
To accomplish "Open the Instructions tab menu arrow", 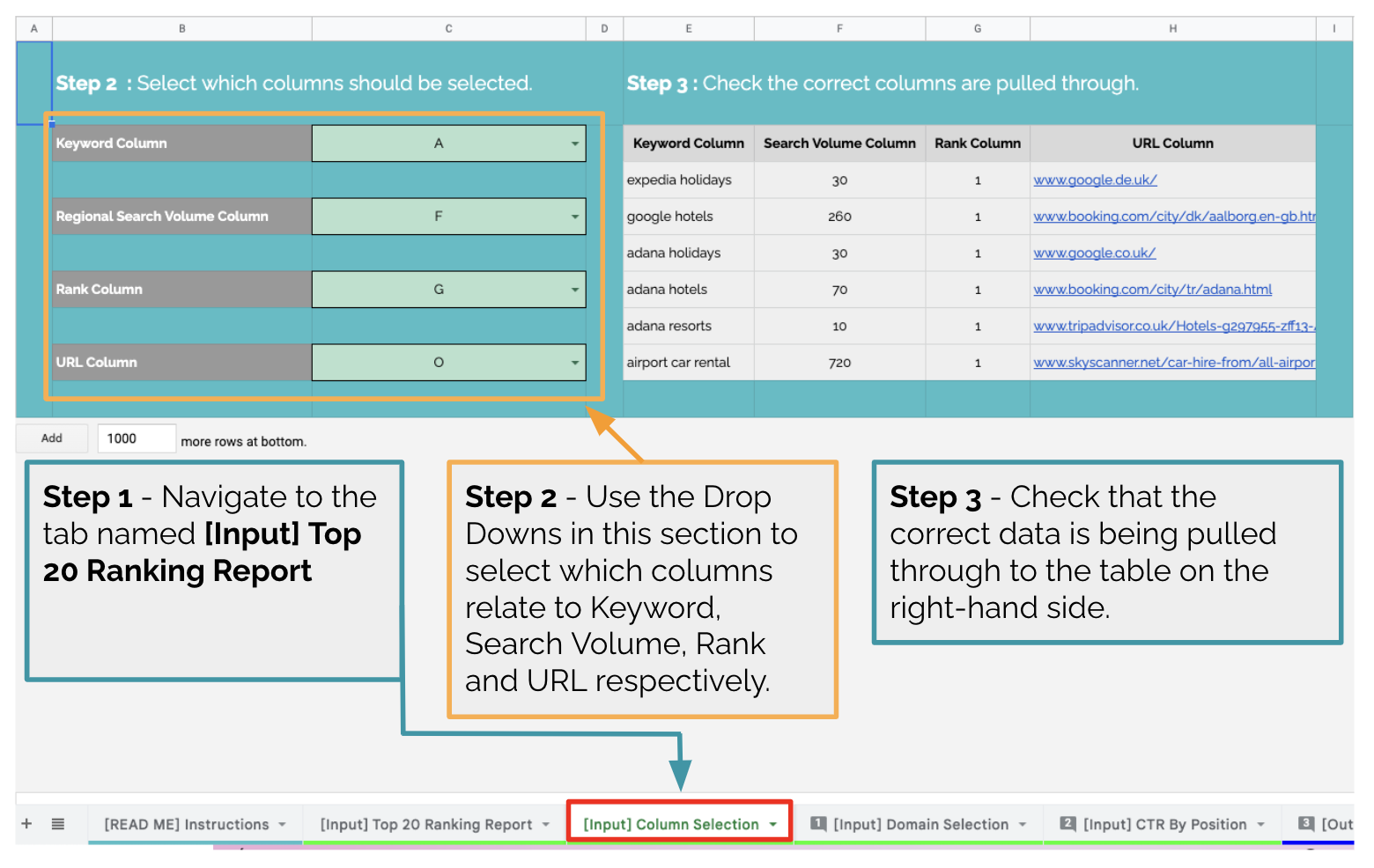I will [x=283, y=825].
